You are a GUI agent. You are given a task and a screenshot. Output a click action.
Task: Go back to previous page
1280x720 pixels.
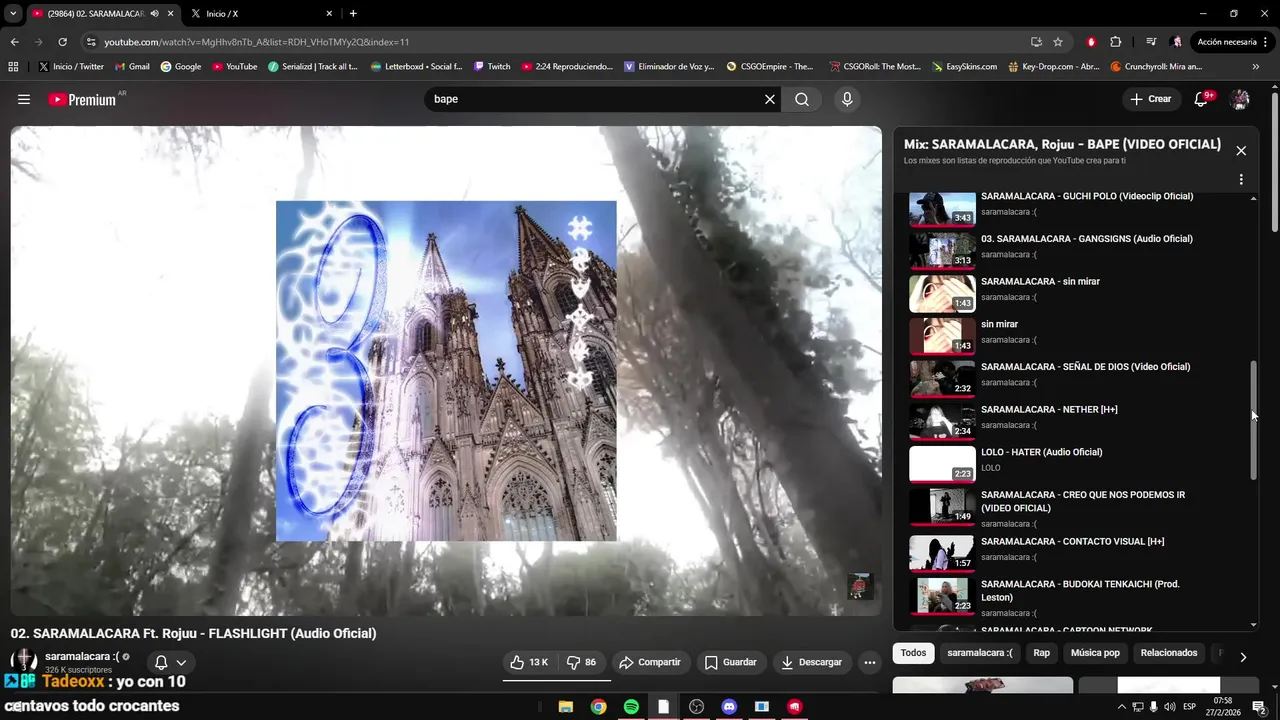click(15, 42)
